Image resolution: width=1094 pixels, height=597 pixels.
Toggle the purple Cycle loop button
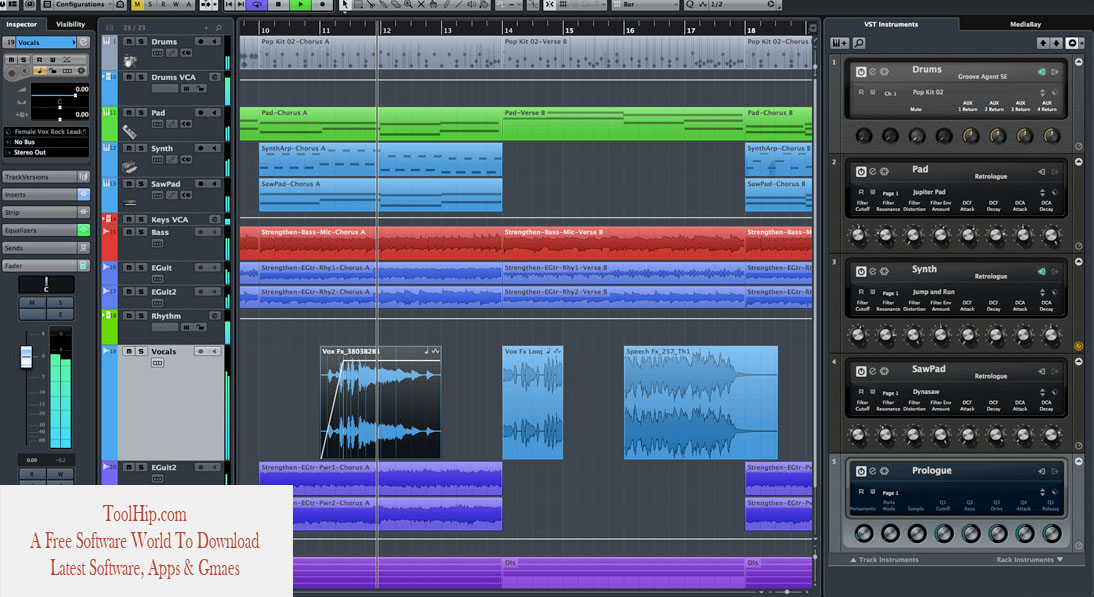[257, 4]
